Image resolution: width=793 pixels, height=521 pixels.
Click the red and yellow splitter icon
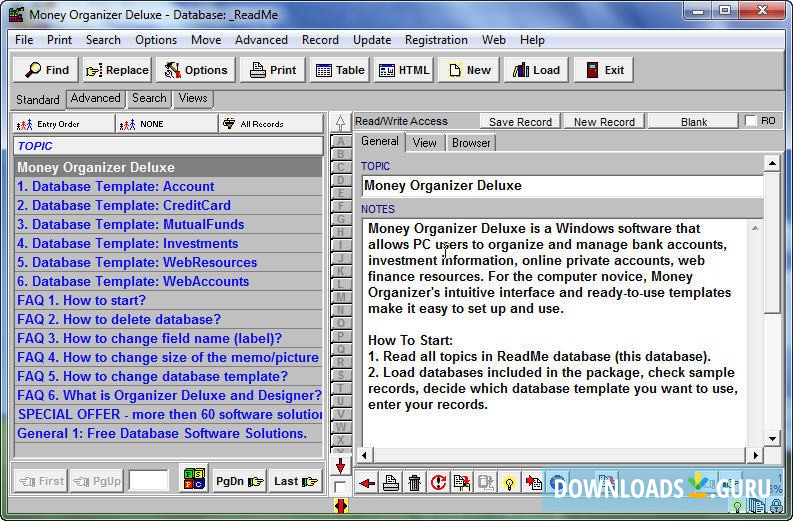(340, 505)
